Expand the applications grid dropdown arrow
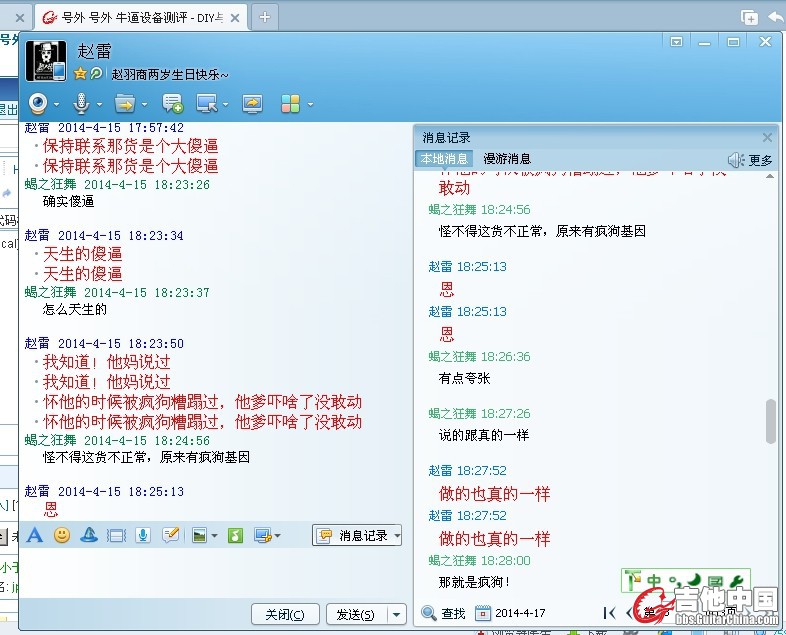Image resolution: width=786 pixels, height=635 pixels. click(x=311, y=104)
